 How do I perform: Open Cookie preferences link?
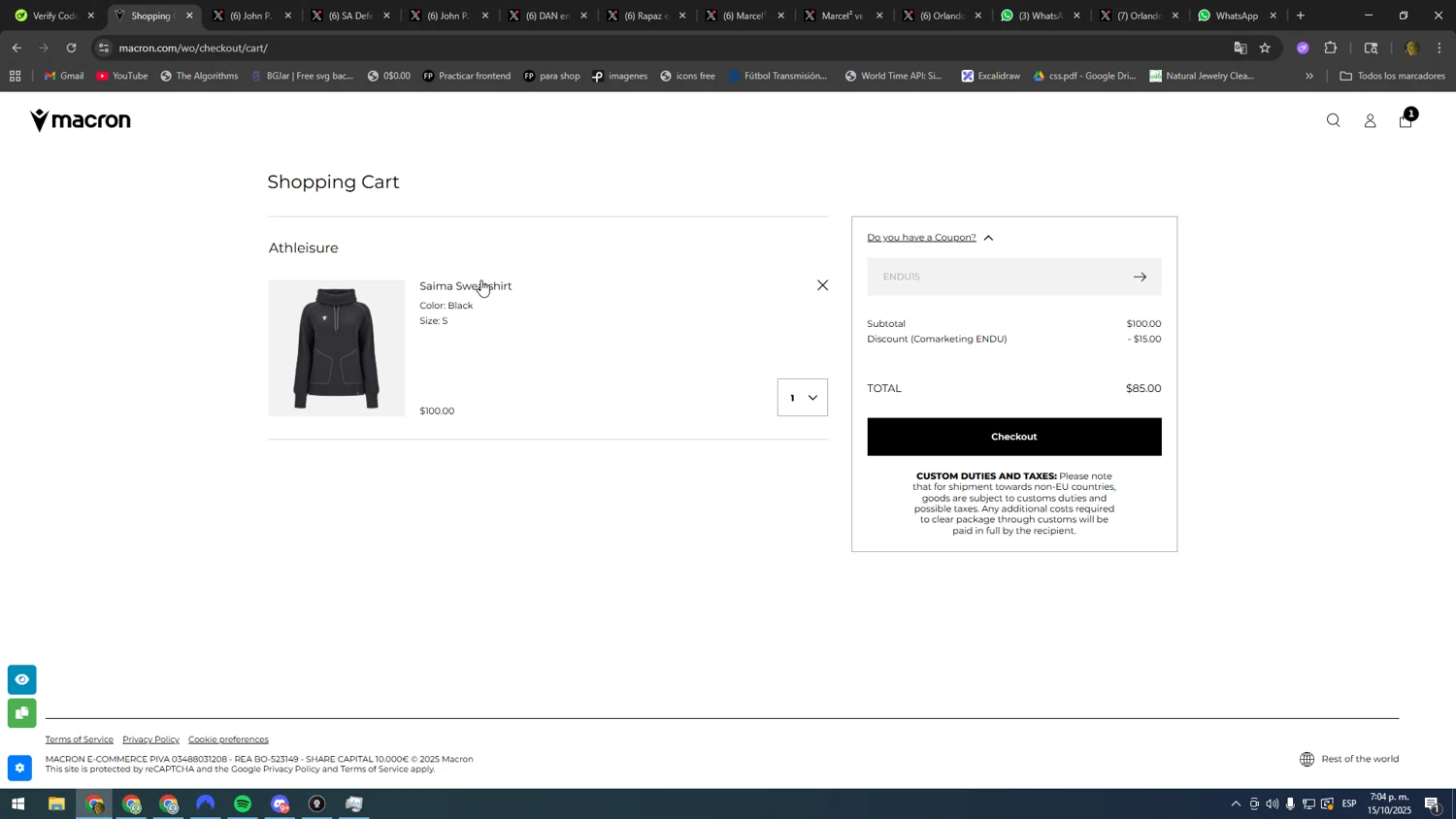[228, 739]
